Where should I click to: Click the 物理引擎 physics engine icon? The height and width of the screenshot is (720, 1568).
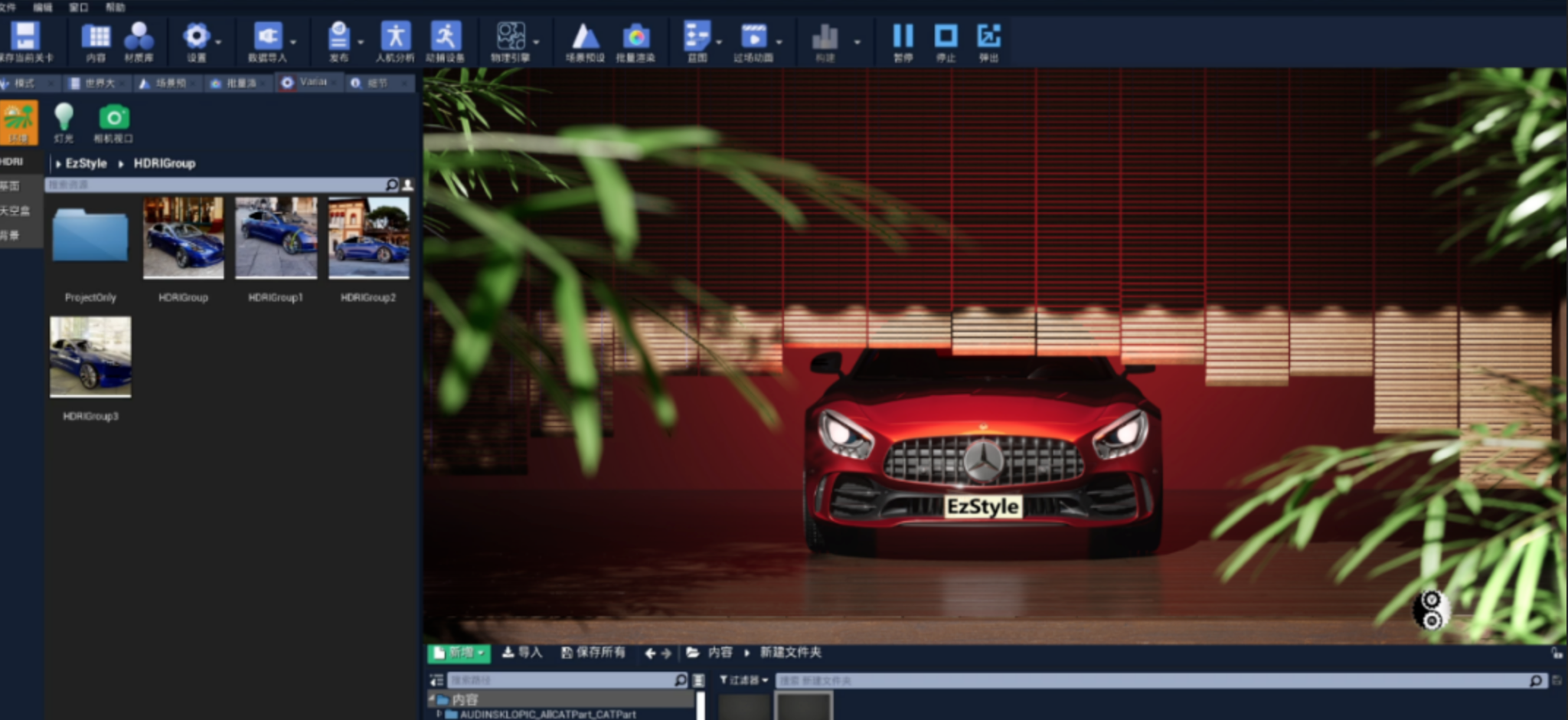point(511,36)
